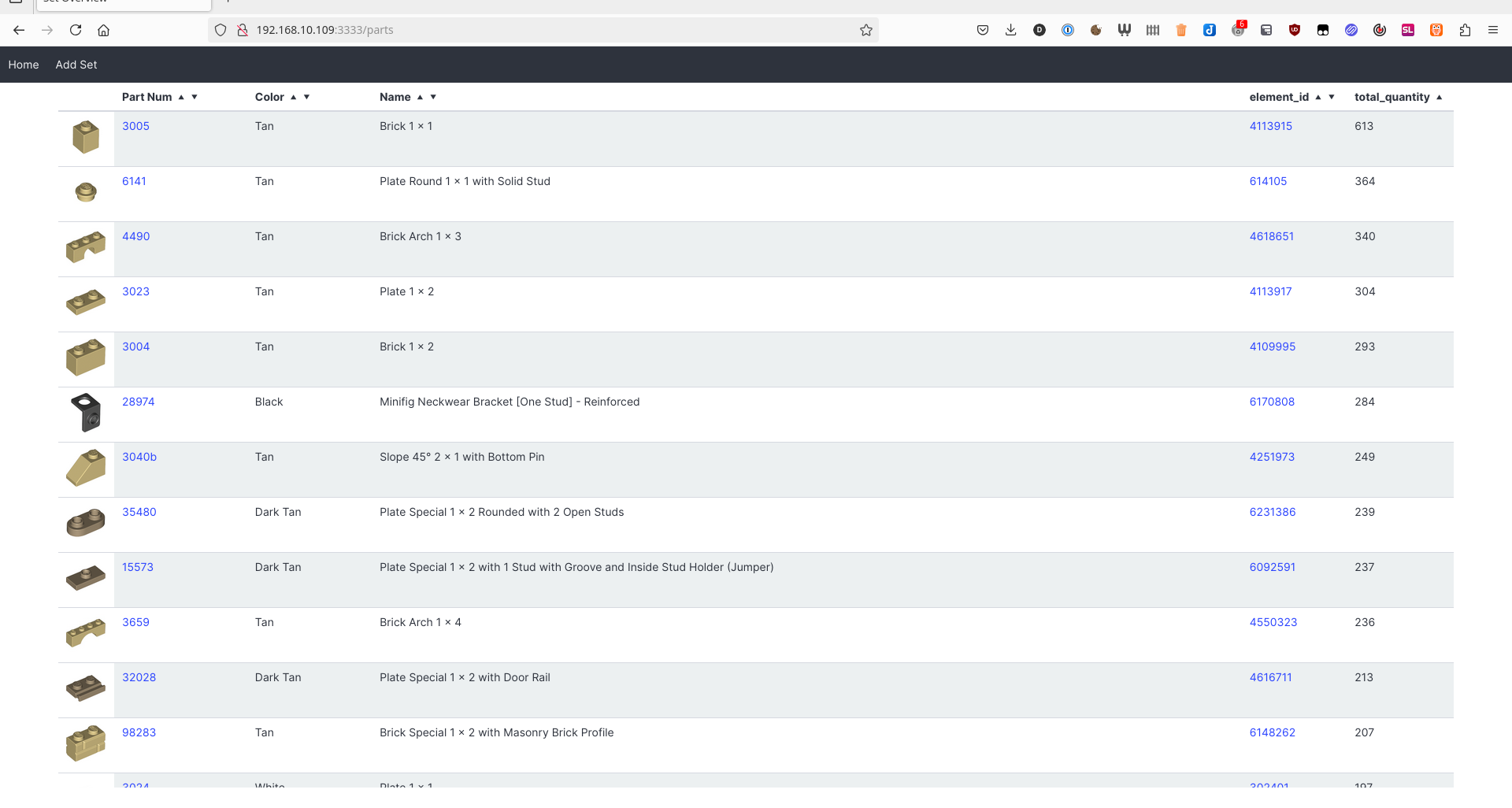
Task: Go to the browser home page
Action: click(x=103, y=30)
